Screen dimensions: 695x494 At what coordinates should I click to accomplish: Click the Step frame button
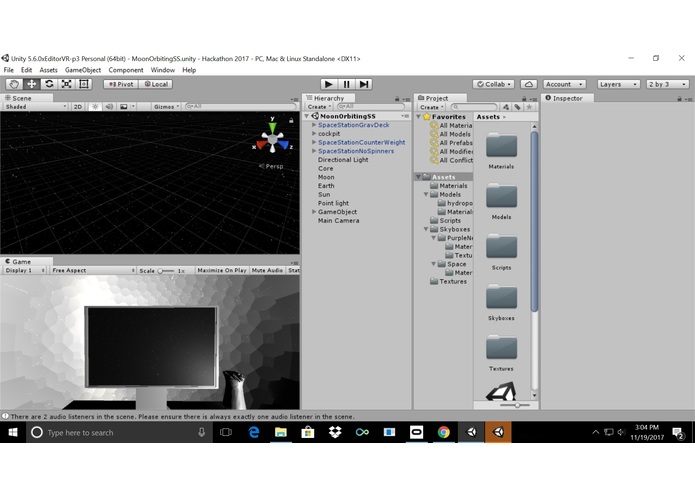pyautogui.click(x=363, y=84)
